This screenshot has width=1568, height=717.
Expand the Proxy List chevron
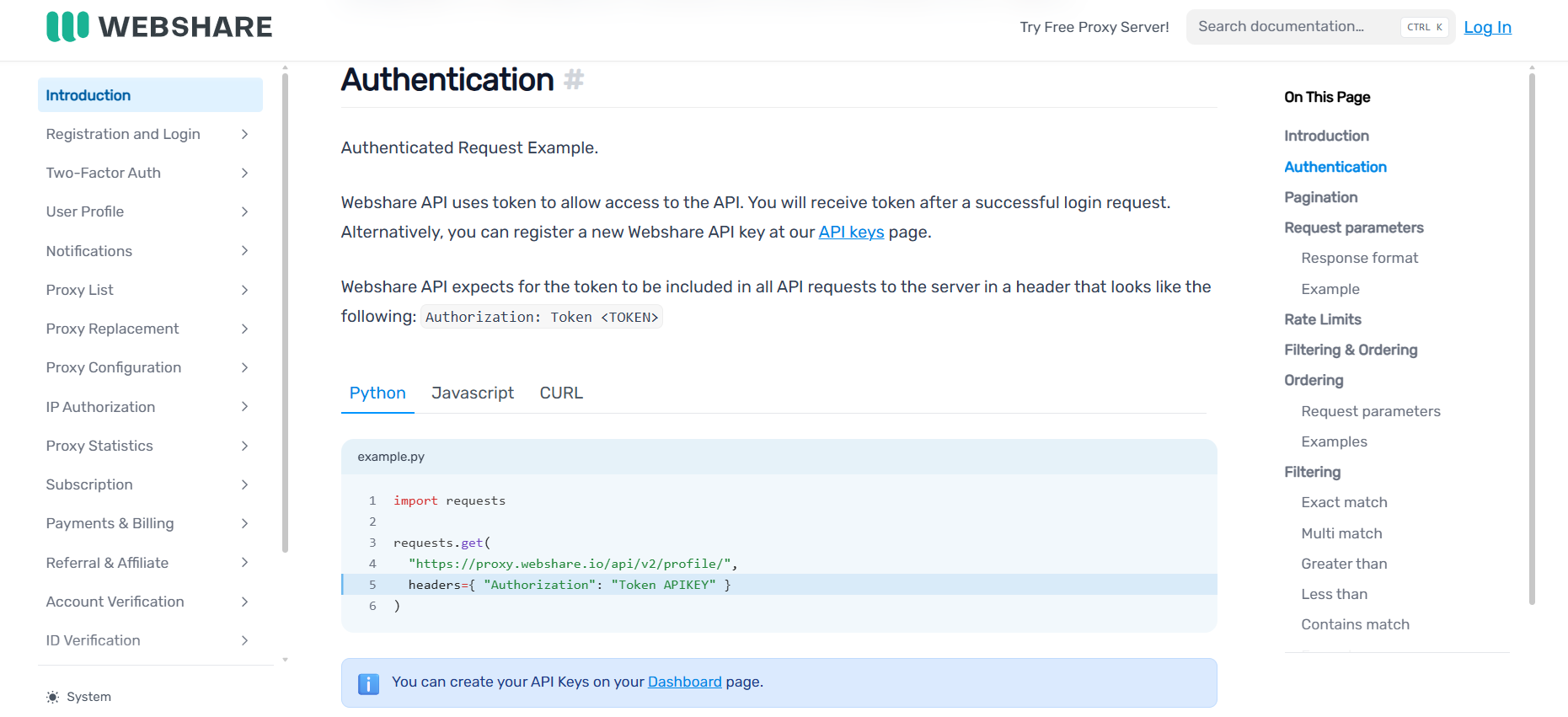244,290
